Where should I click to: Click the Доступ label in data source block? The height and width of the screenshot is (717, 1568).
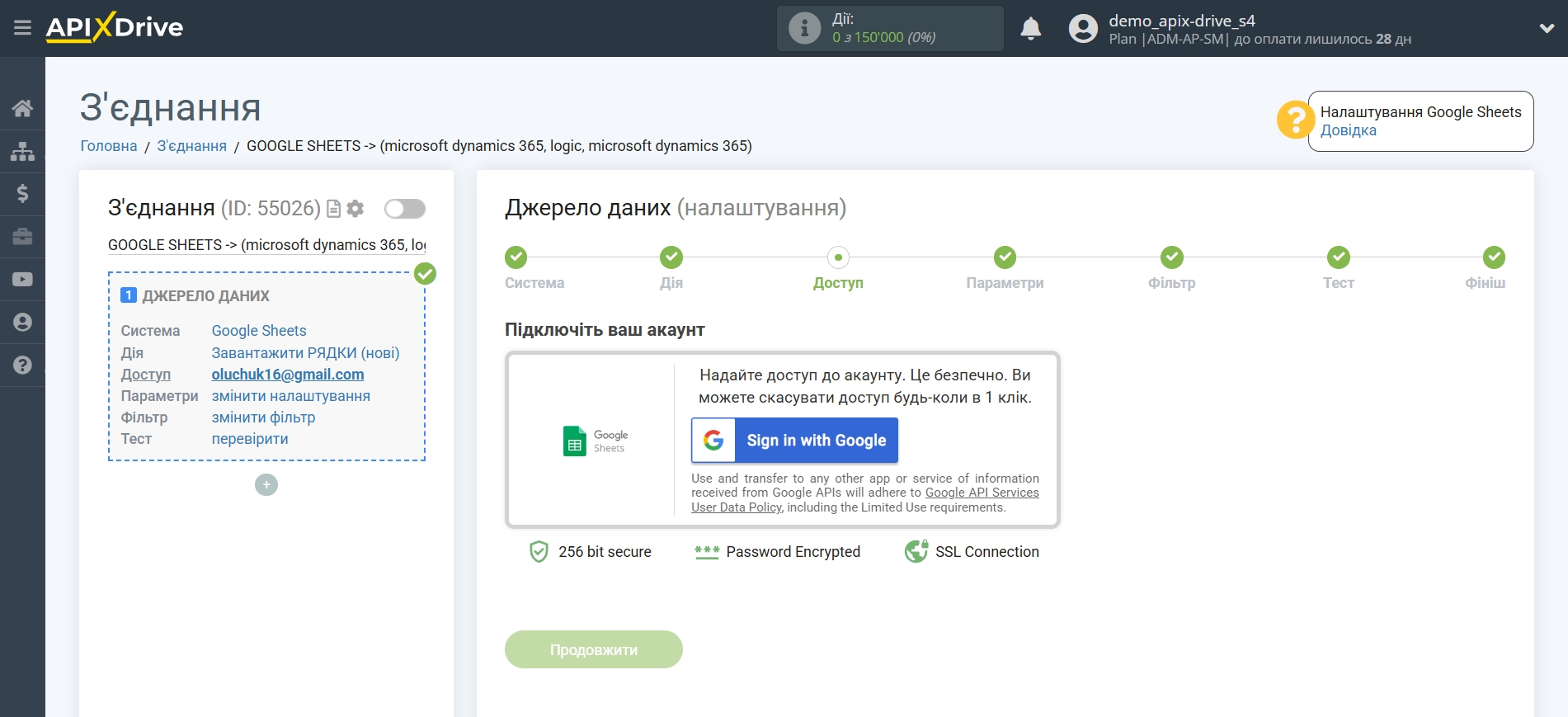click(146, 375)
